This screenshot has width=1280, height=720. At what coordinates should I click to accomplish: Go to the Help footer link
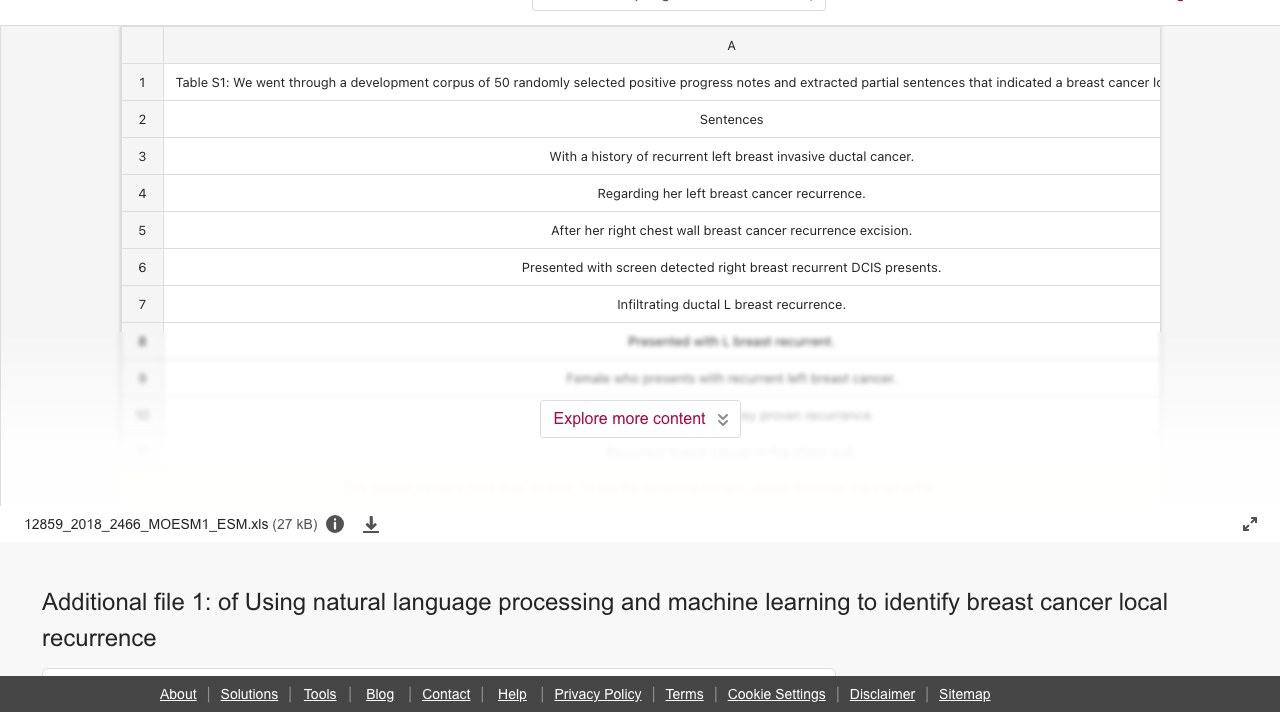click(x=512, y=694)
